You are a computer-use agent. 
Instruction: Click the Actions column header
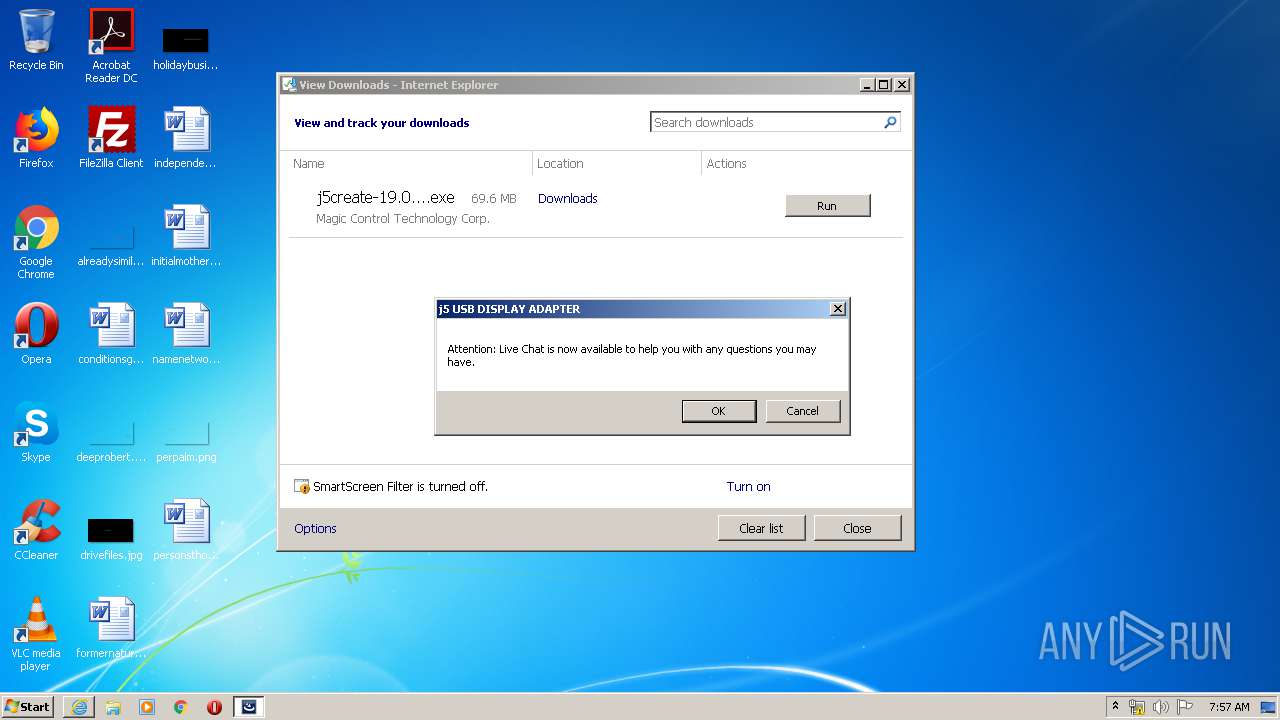[726, 163]
